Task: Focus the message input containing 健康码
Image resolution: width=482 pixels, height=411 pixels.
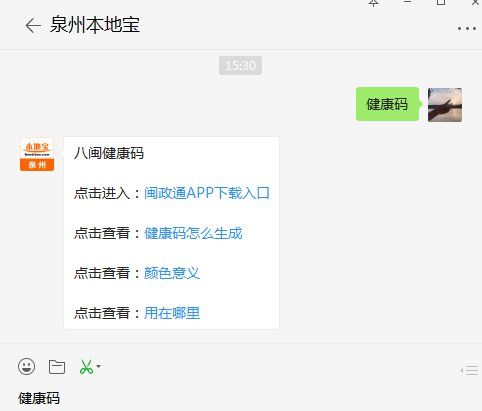Action: click(x=241, y=398)
